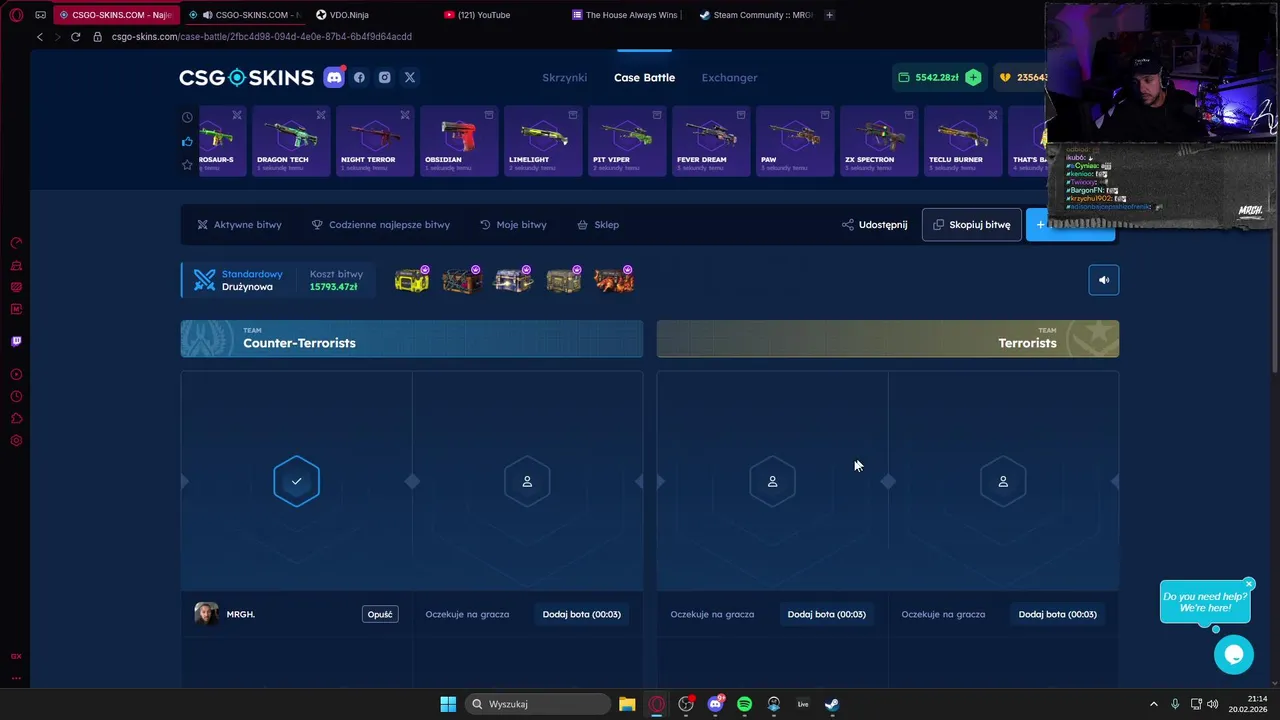The height and width of the screenshot is (720, 1280).
Task: Join the second empty Terrorists slot
Action: (x=1003, y=481)
